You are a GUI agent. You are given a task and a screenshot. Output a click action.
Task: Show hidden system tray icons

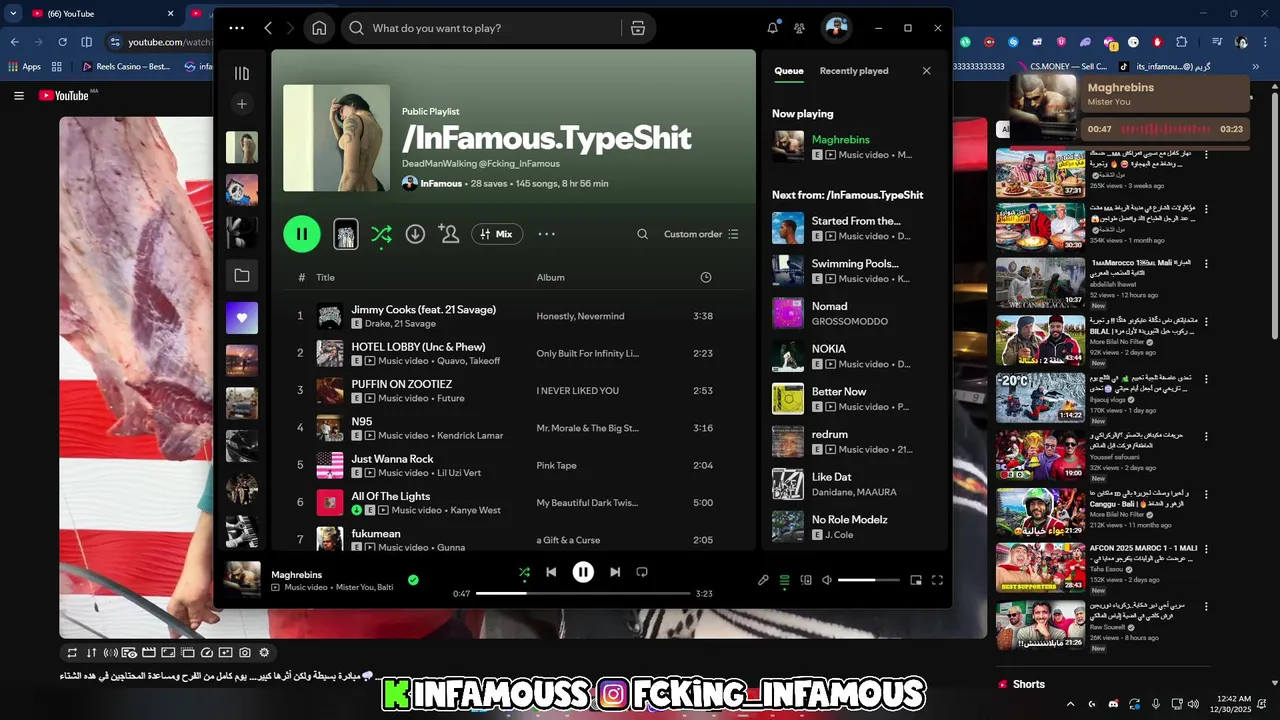[x=1071, y=704]
